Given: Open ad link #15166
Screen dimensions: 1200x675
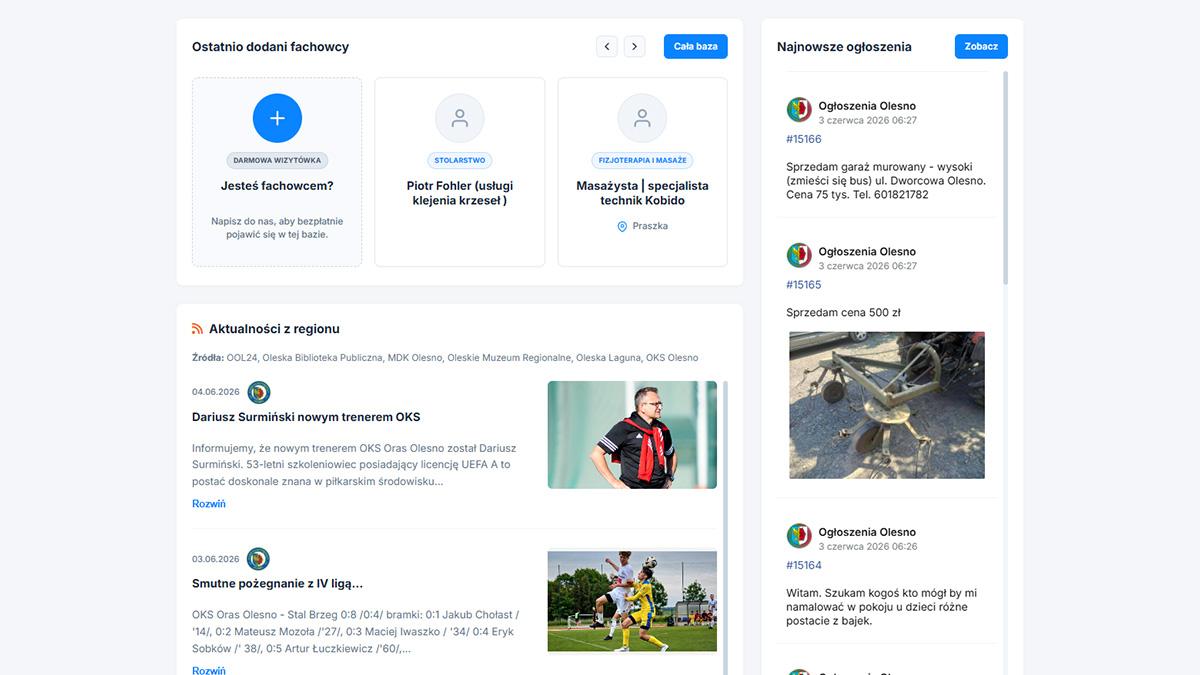Looking at the screenshot, I should click(804, 139).
